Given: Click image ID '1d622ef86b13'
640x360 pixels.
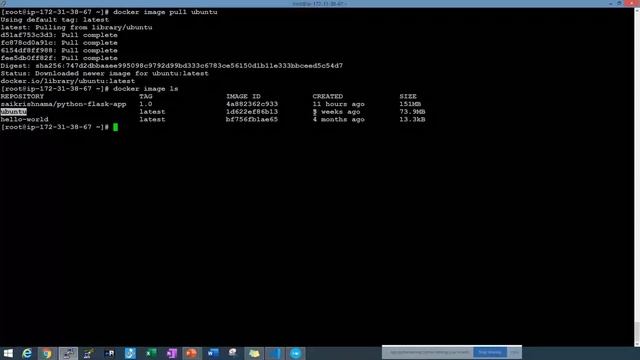Looking at the screenshot, I should point(252,112).
